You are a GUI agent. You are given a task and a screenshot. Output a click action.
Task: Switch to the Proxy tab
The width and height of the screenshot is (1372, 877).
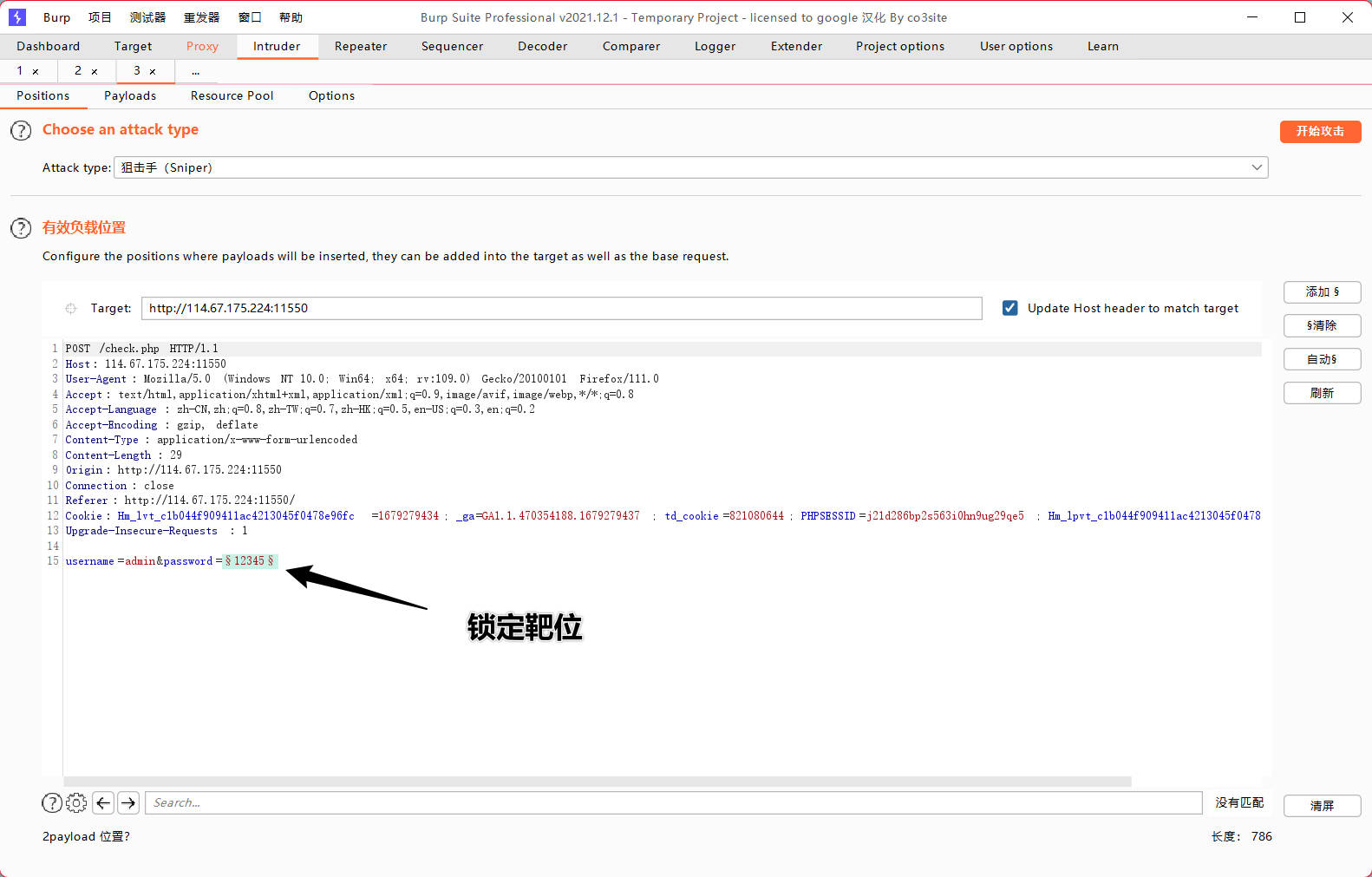pos(202,46)
